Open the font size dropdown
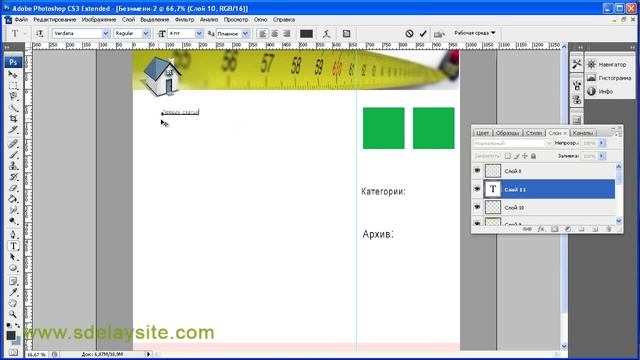640x360 pixels. (x=199, y=33)
